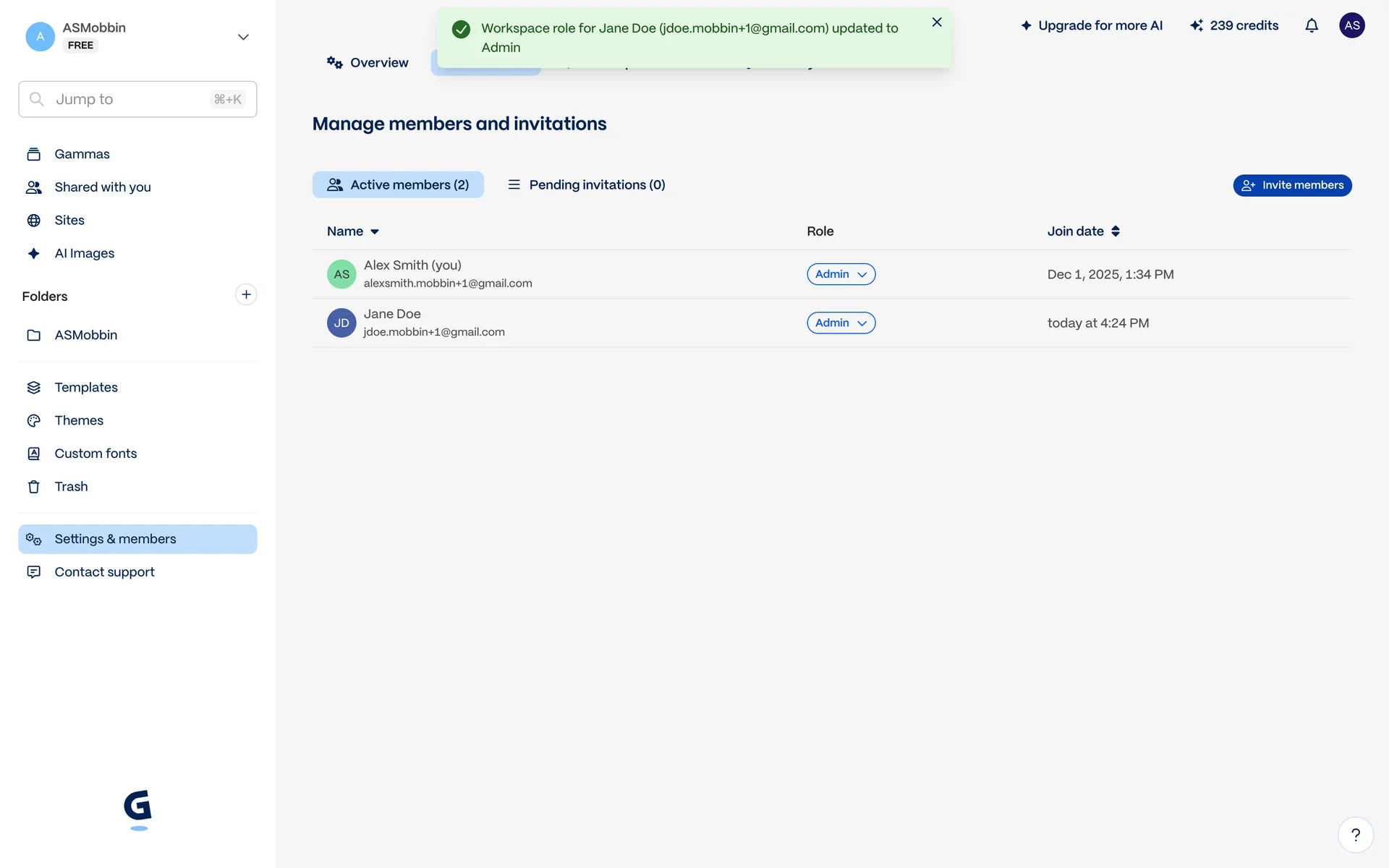The image size is (1389, 868).
Task: Open Alex Smith's Admin role dropdown
Action: point(841,274)
